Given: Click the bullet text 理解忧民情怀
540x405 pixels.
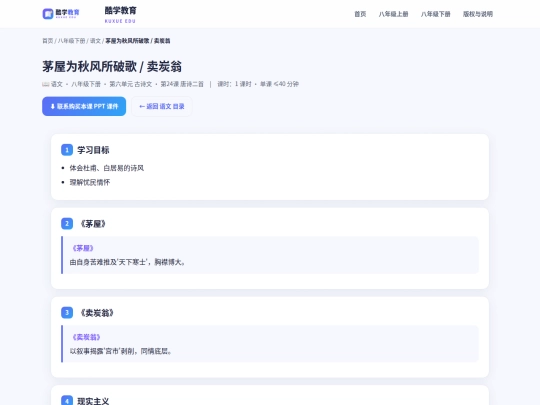Looking at the screenshot, I should click(90, 182).
